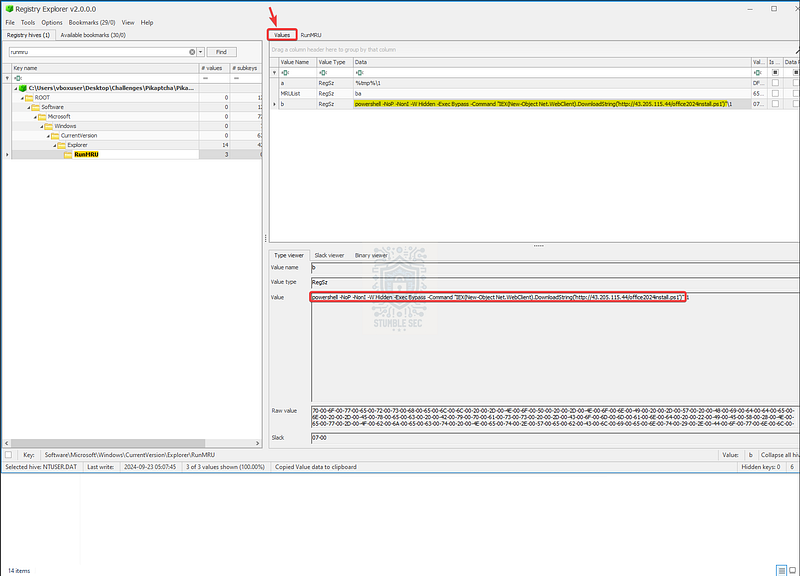Click the Windows folder icon

tap(48, 127)
